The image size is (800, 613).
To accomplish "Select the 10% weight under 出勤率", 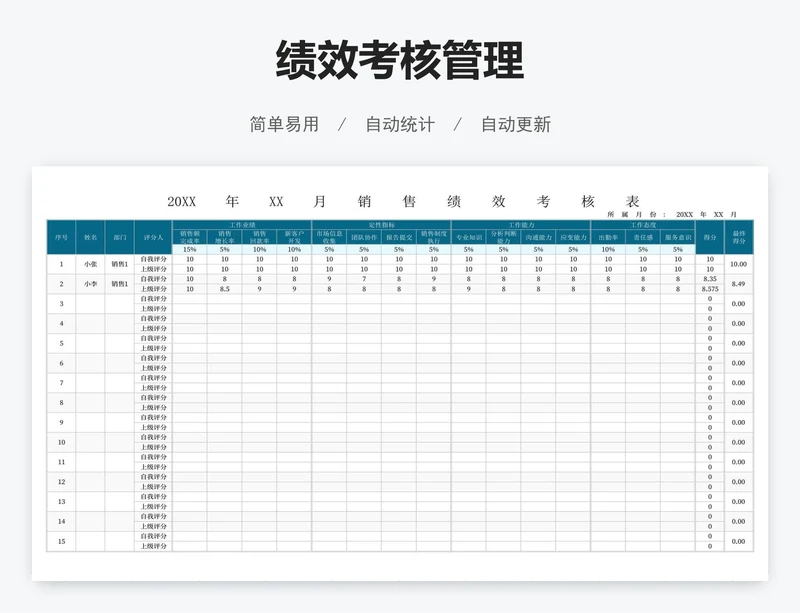I will [x=608, y=250].
